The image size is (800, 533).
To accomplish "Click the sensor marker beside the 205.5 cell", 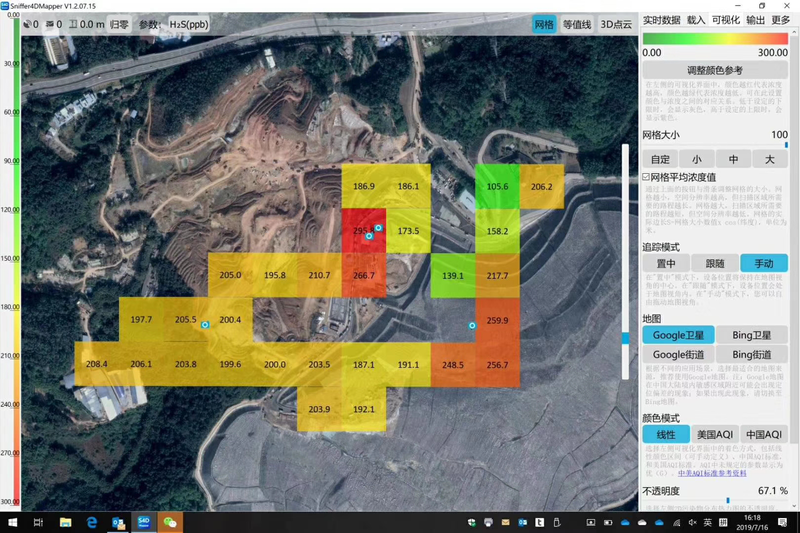I will tap(205, 324).
